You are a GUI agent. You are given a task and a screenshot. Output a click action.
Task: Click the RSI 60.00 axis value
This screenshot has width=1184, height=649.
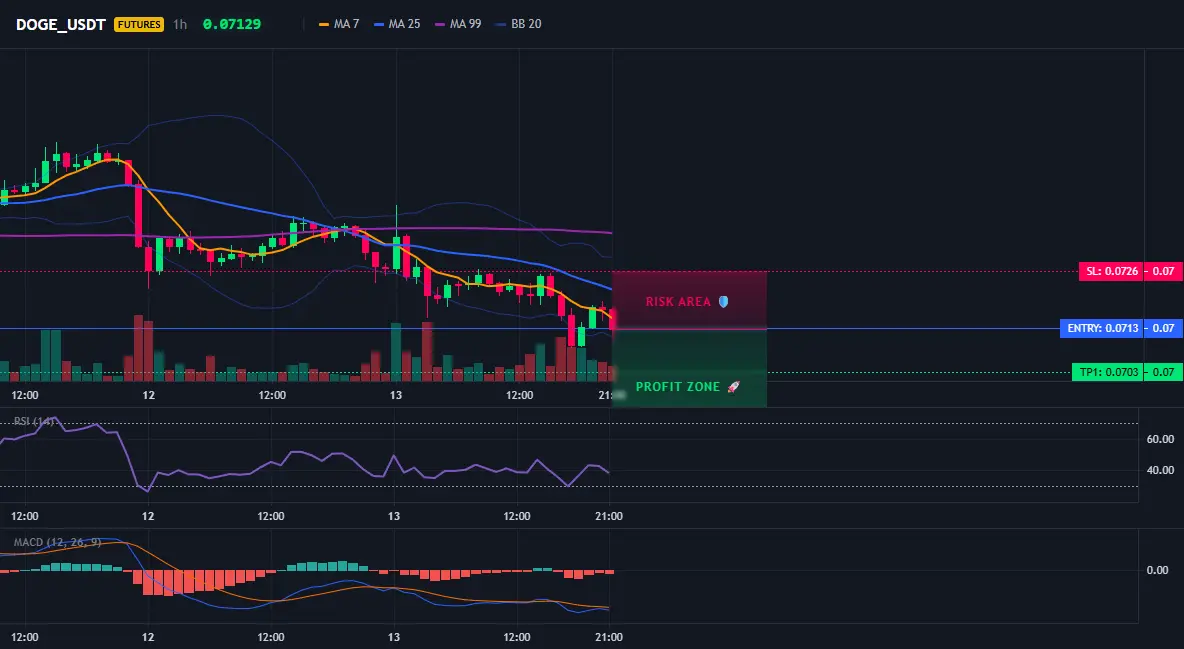[x=1160, y=439]
